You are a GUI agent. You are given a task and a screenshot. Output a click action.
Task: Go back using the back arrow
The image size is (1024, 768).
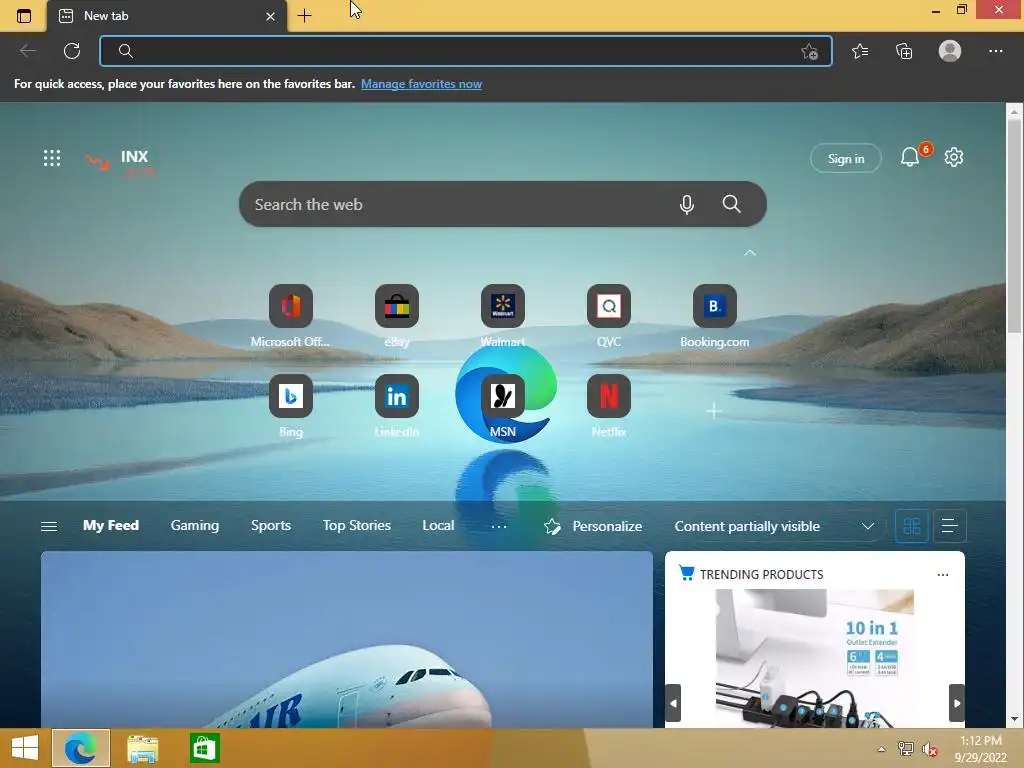click(28, 51)
